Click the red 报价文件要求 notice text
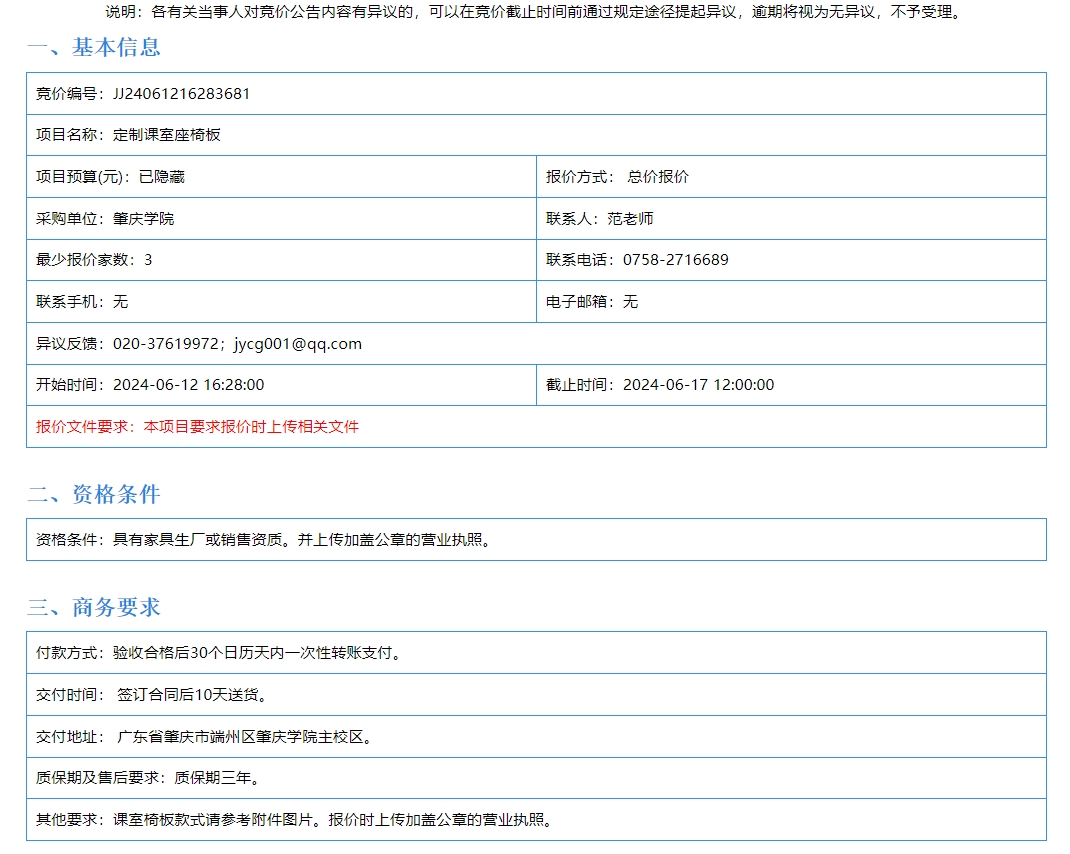This screenshot has width=1070, height=854. 198,427
